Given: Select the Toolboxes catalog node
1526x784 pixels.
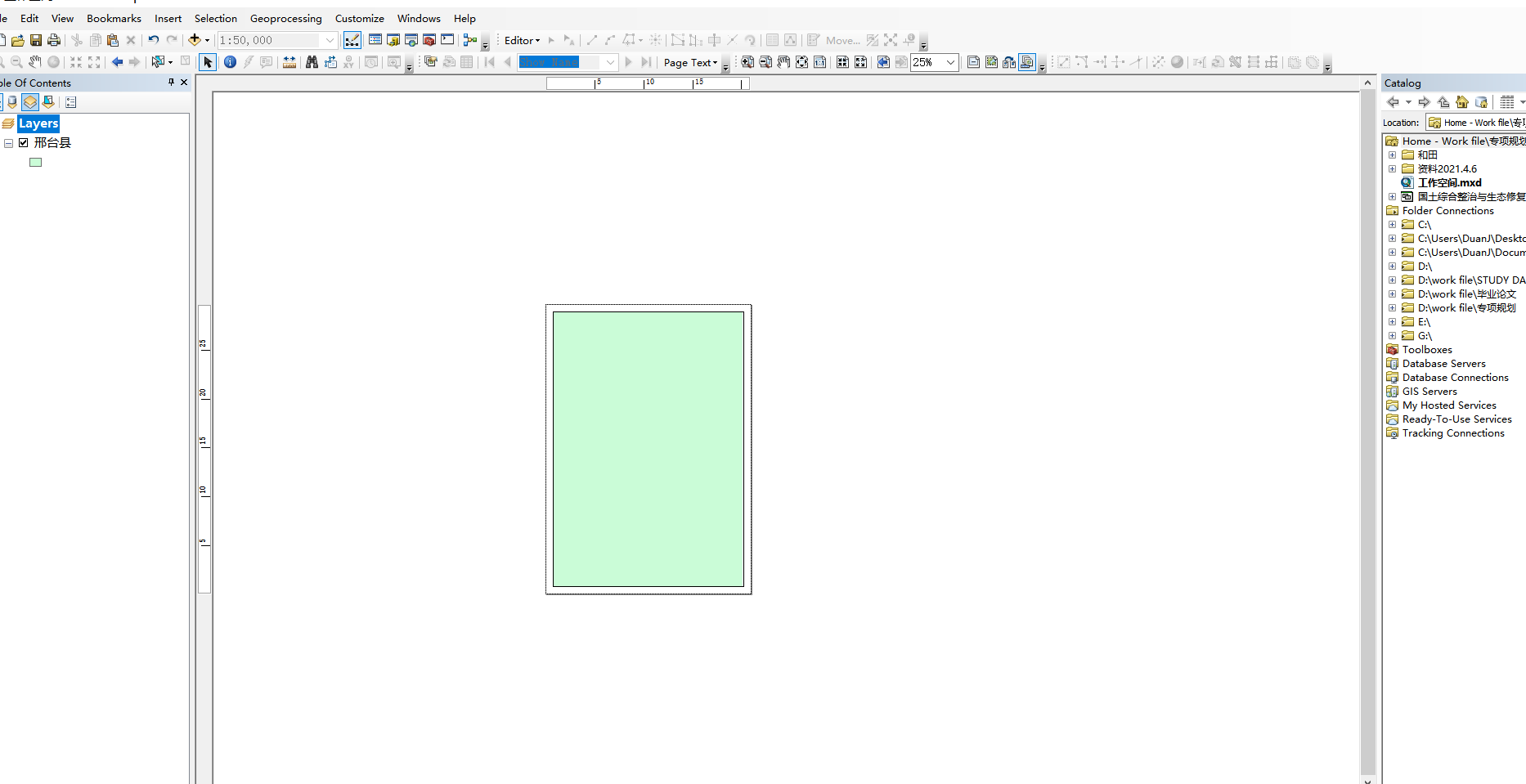Looking at the screenshot, I should (x=1427, y=349).
